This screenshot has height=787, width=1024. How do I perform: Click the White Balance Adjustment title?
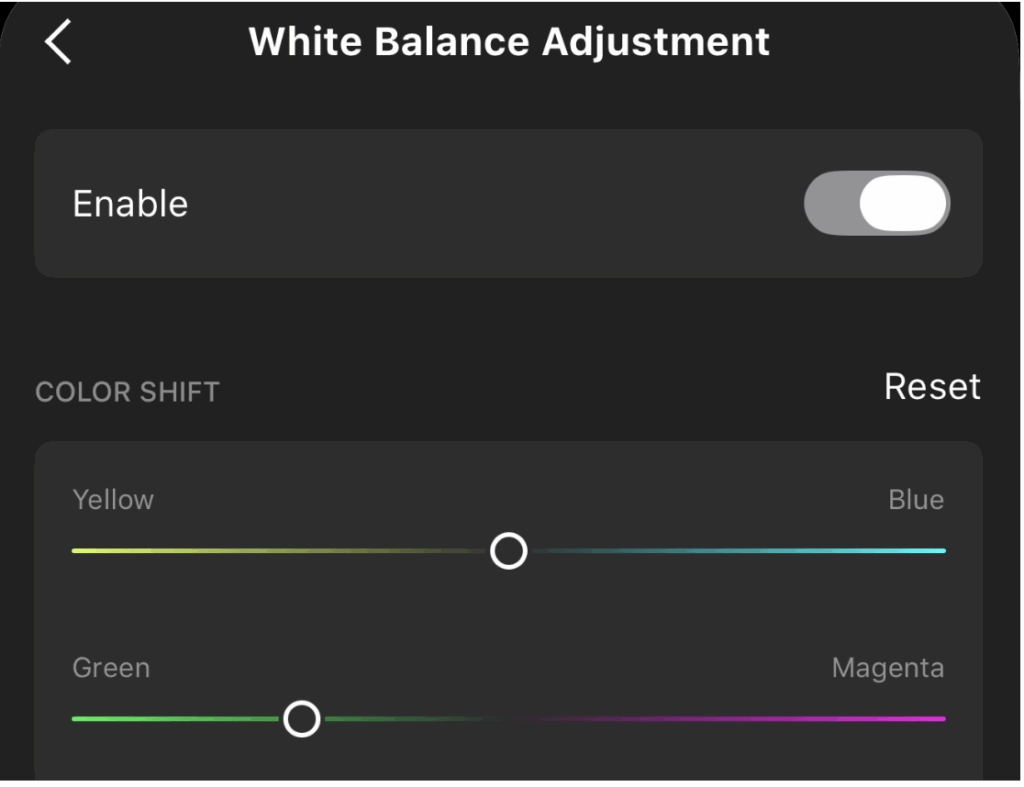point(509,42)
